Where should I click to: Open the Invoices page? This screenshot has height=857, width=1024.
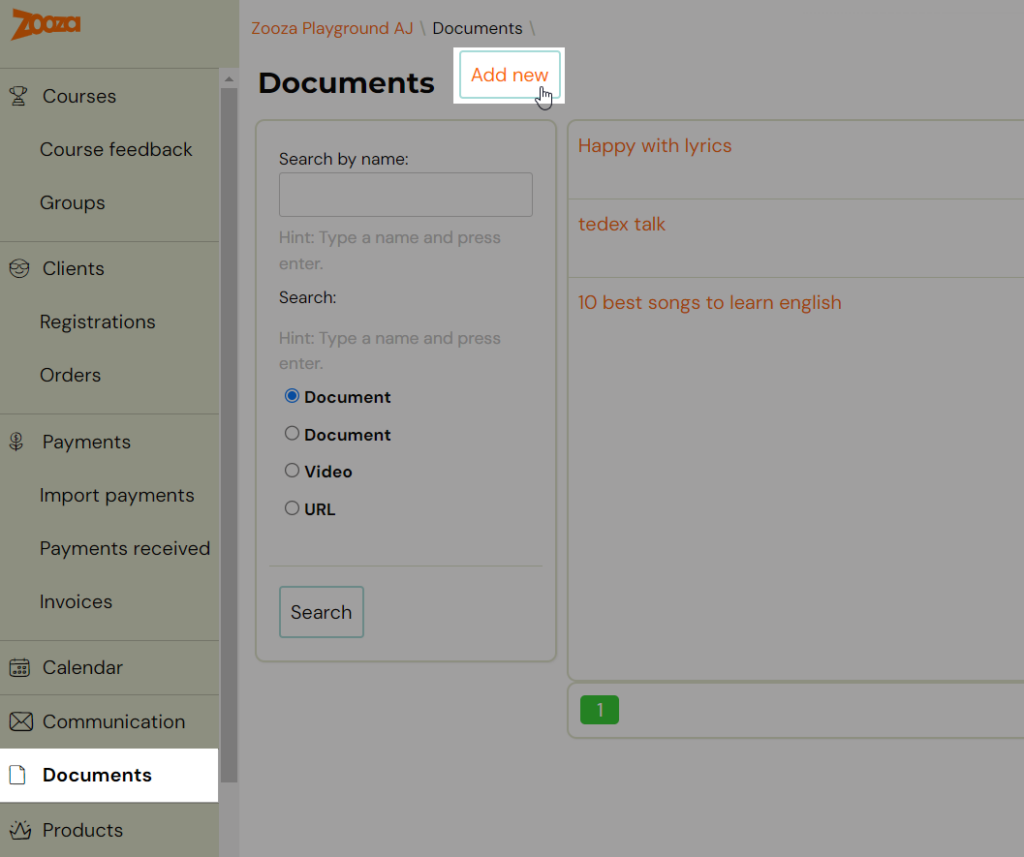click(x=76, y=602)
